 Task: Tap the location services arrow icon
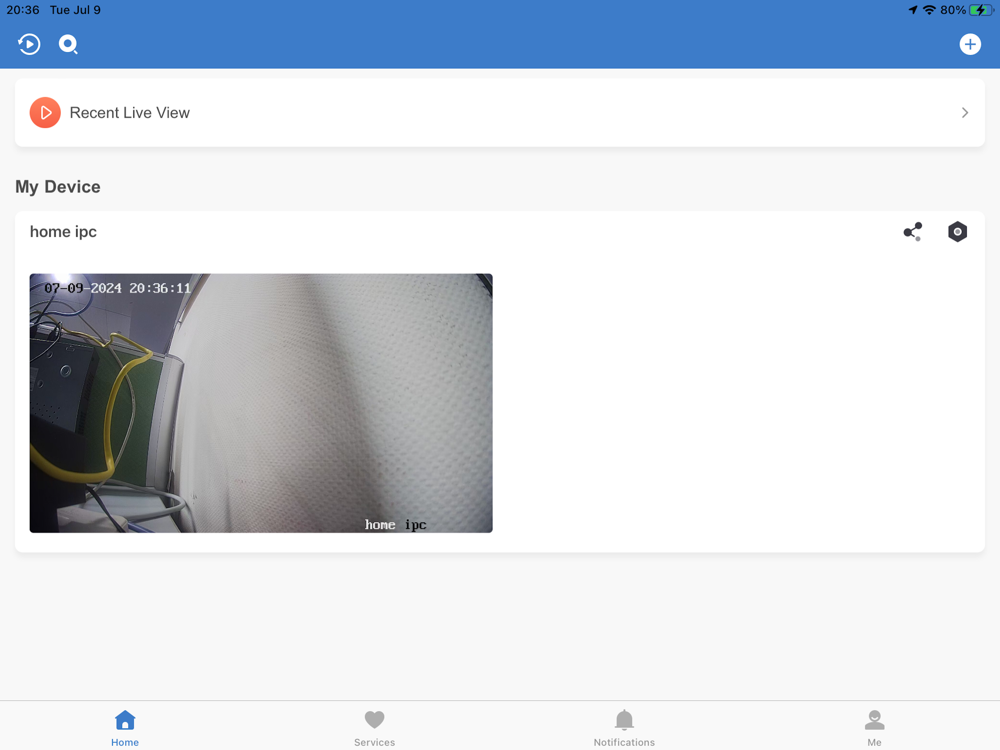913,10
